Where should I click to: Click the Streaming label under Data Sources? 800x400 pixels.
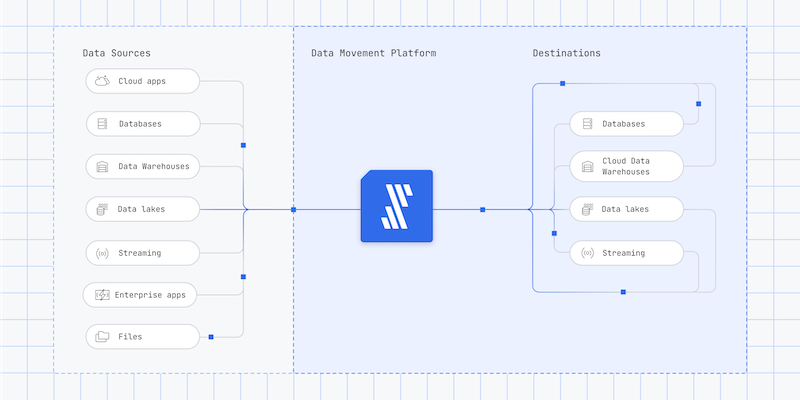point(140,253)
